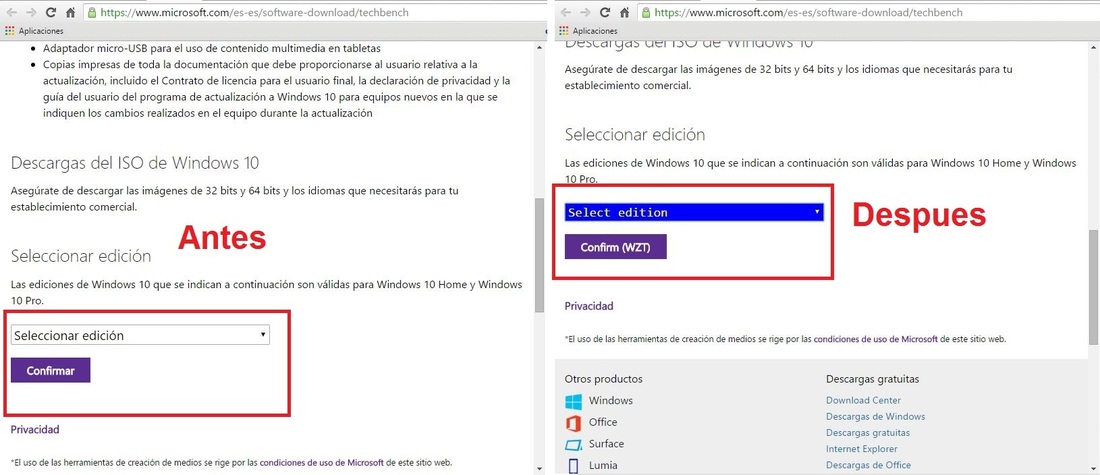
Task: Open Home page in the left browser
Action: click(70, 13)
